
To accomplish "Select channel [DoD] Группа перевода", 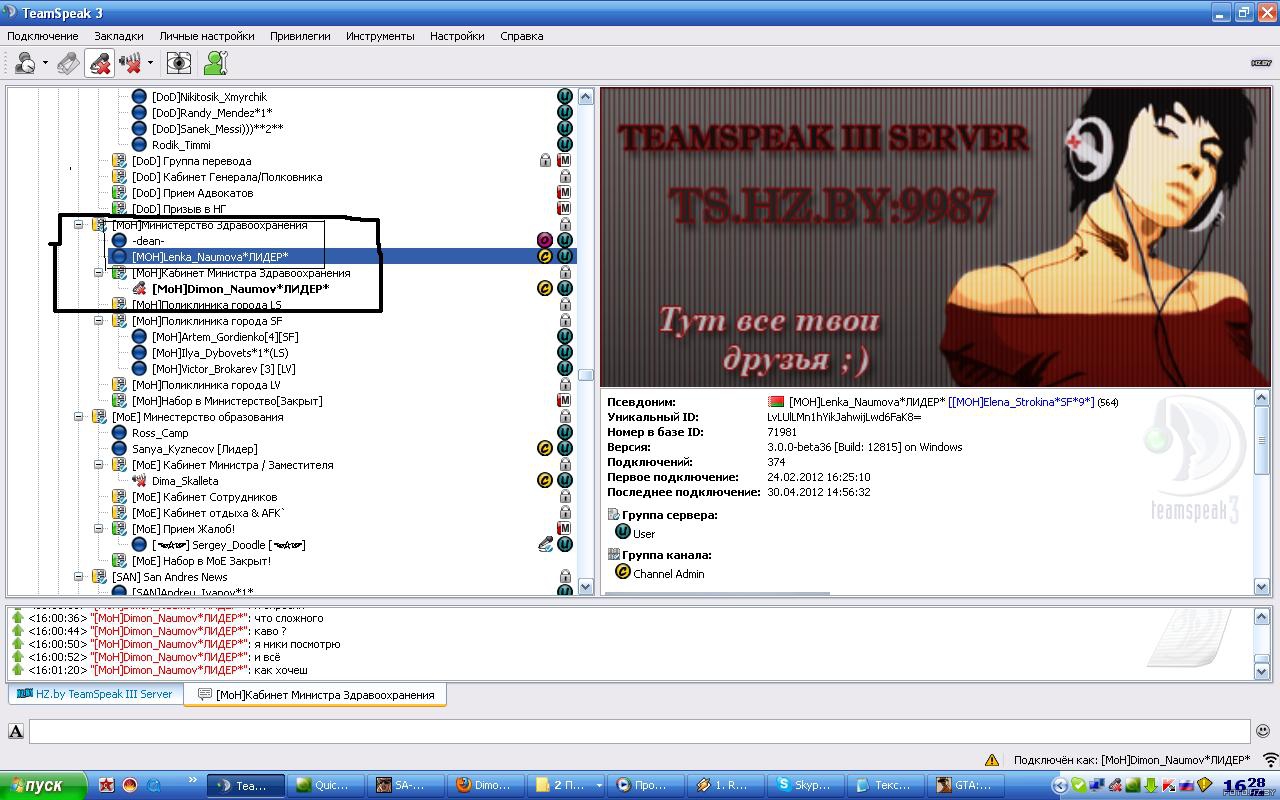I will tap(191, 161).
